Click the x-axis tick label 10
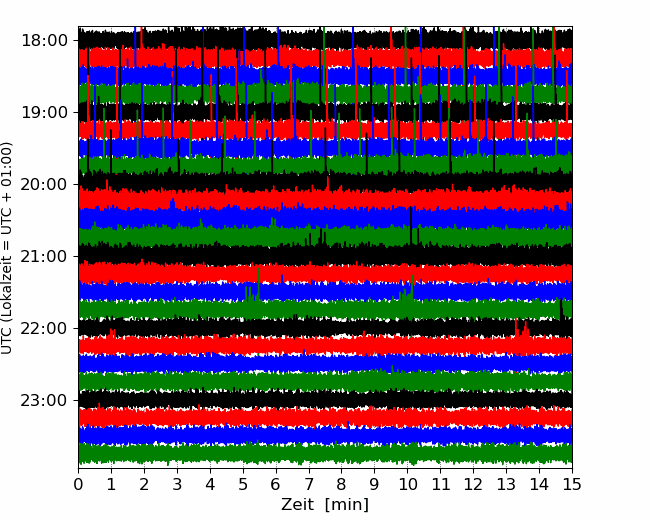The width and height of the screenshot is (650, 520). 407,484
